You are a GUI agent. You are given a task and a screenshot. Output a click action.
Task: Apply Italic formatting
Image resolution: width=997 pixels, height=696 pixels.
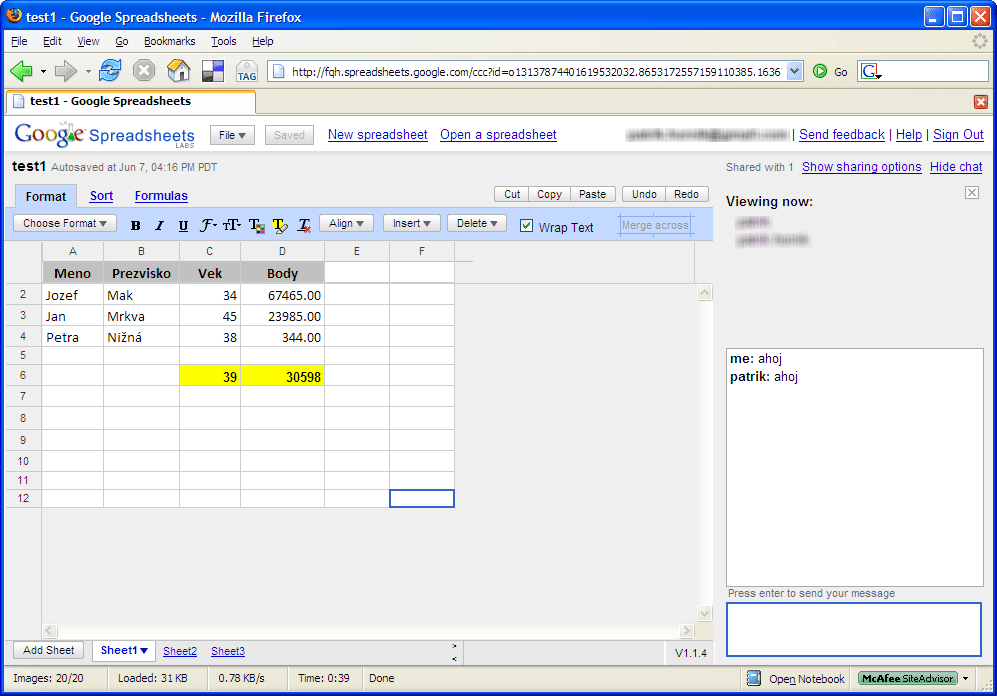159,225
